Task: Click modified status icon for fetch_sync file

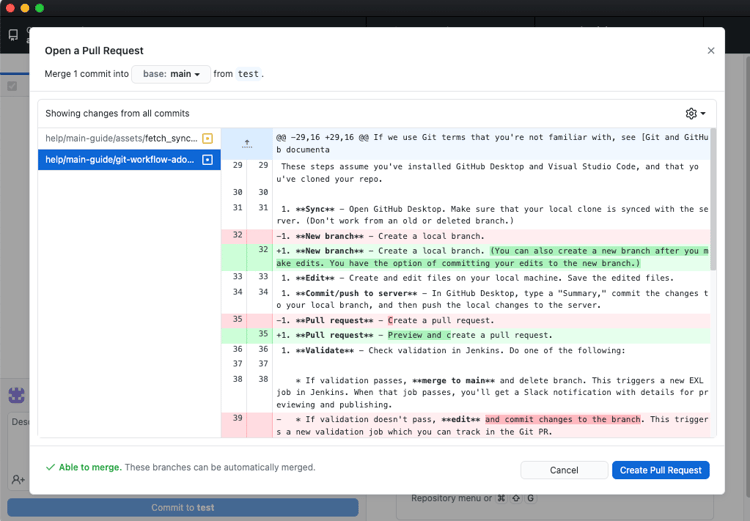Action: [x=208, y=139]
